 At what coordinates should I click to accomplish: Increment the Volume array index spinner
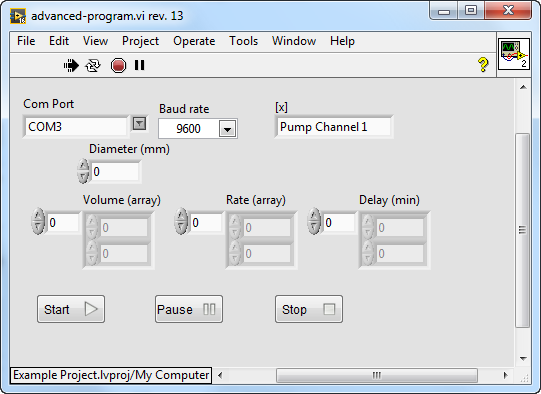click(x=38, y=216)
